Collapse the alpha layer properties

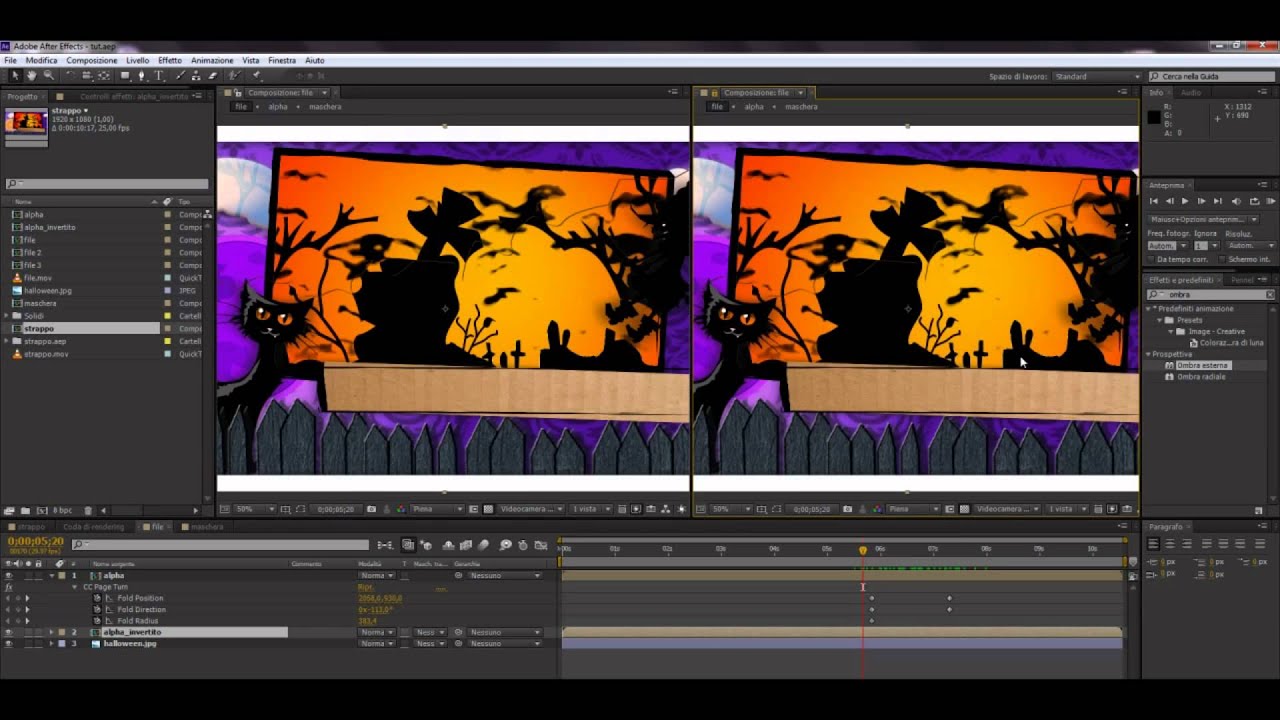tap(52, 575)
